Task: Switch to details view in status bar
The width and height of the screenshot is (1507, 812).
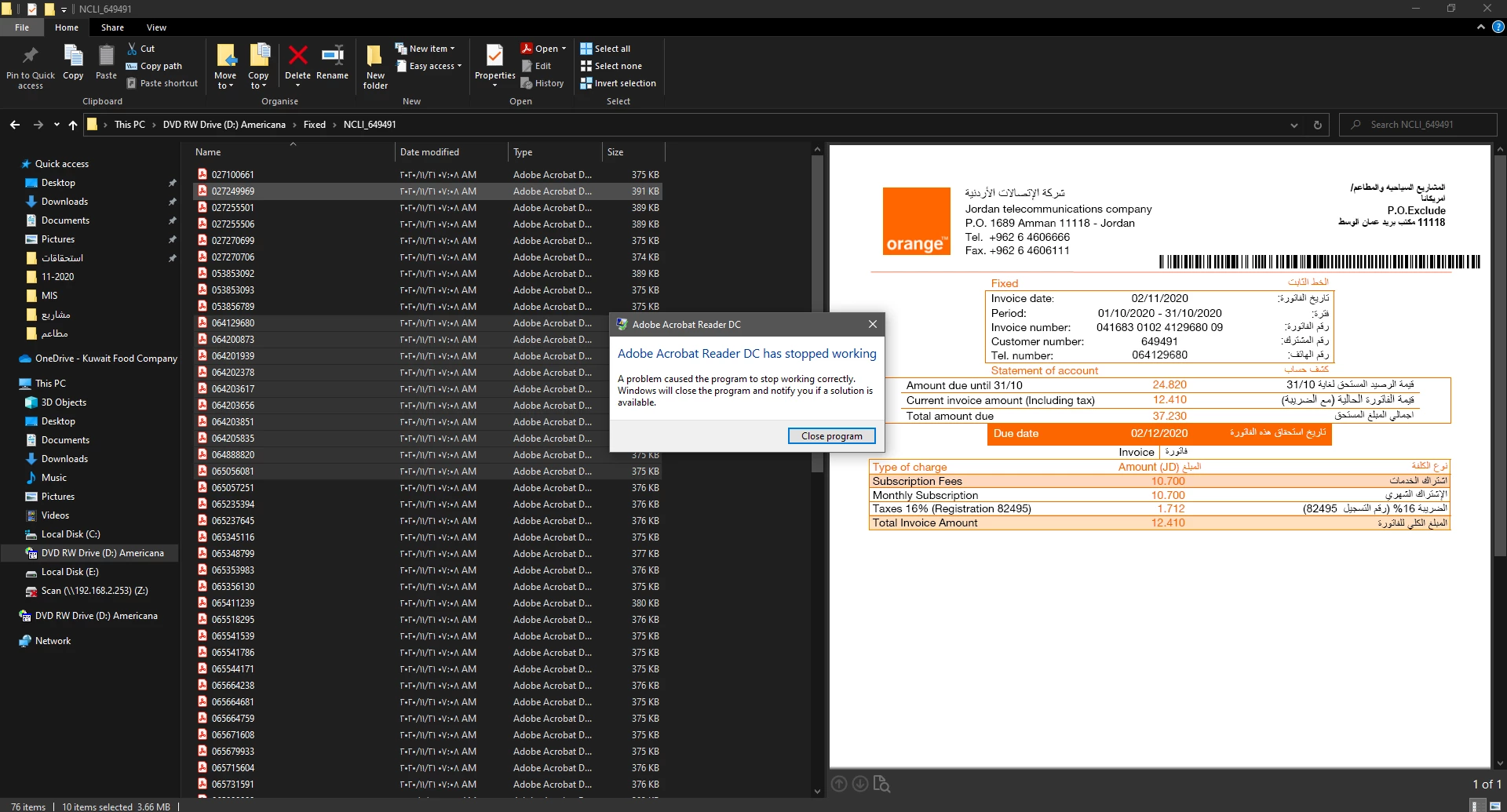Action: click(x=1478, y=806)
